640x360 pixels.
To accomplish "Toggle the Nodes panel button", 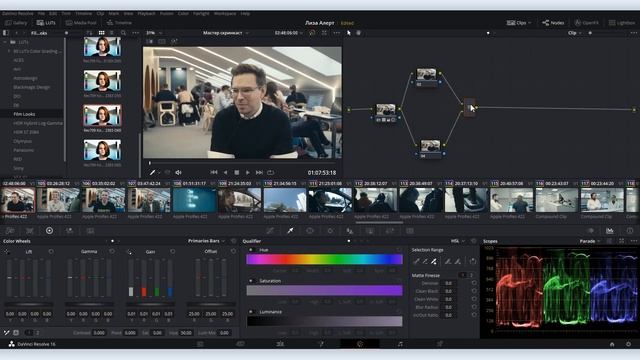I will [553, 23].
